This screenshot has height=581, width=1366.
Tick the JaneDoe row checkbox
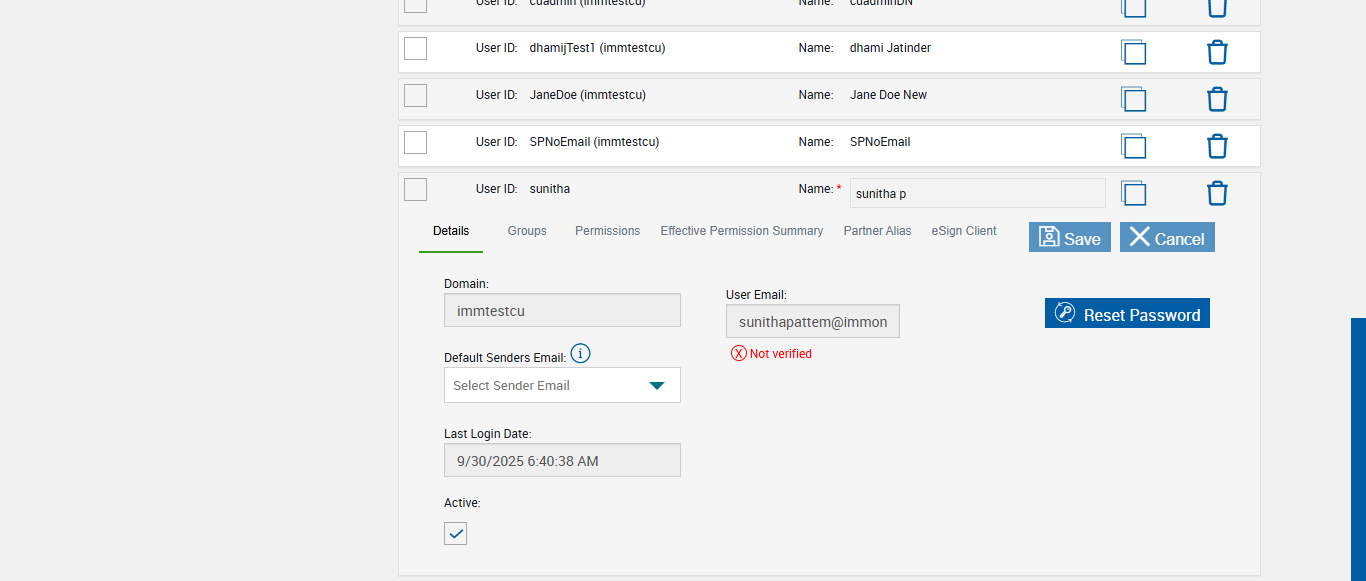pos(415,95)
